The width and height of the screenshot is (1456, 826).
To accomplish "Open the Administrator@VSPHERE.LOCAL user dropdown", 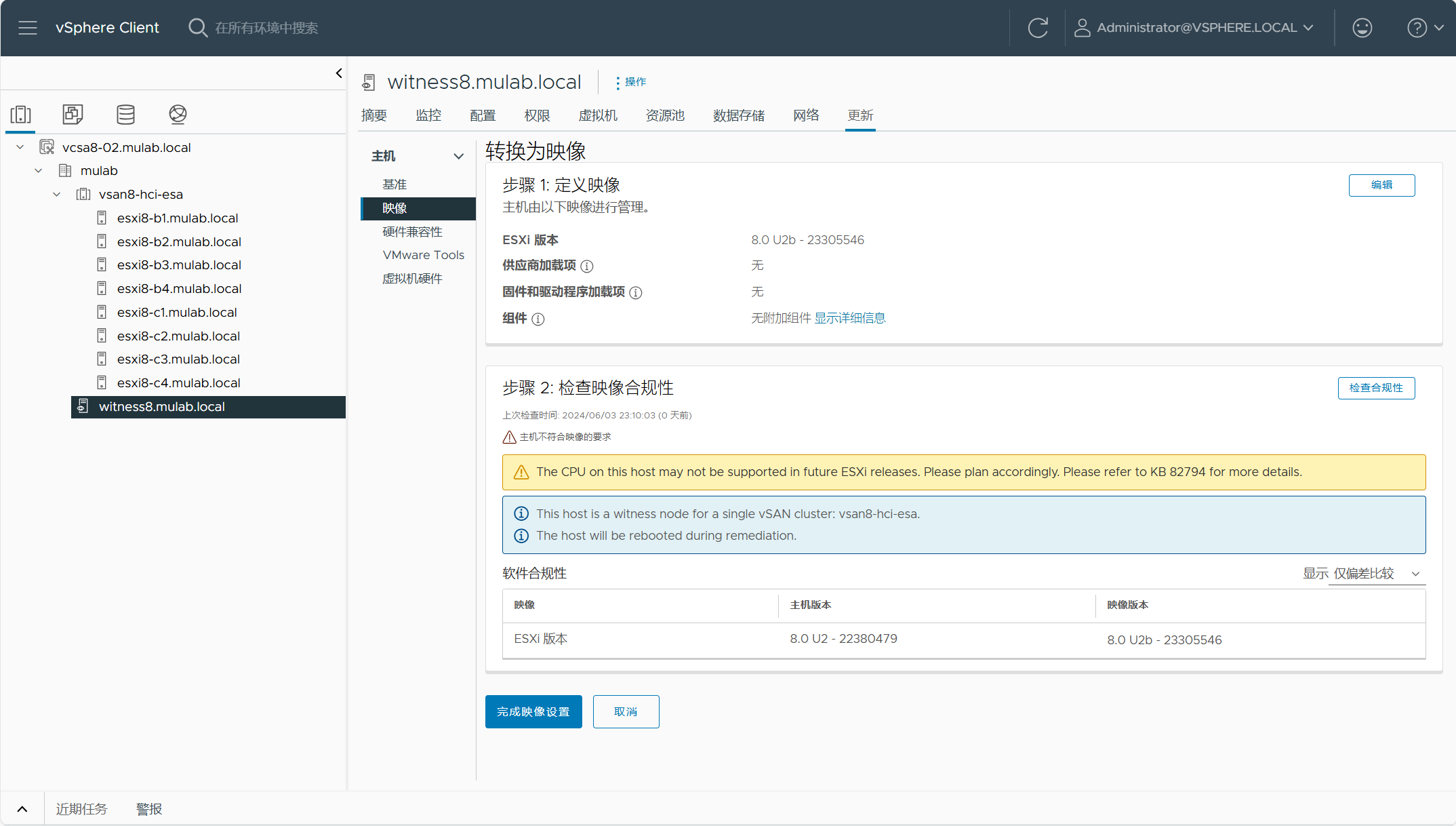I will tap(1194, 28).
